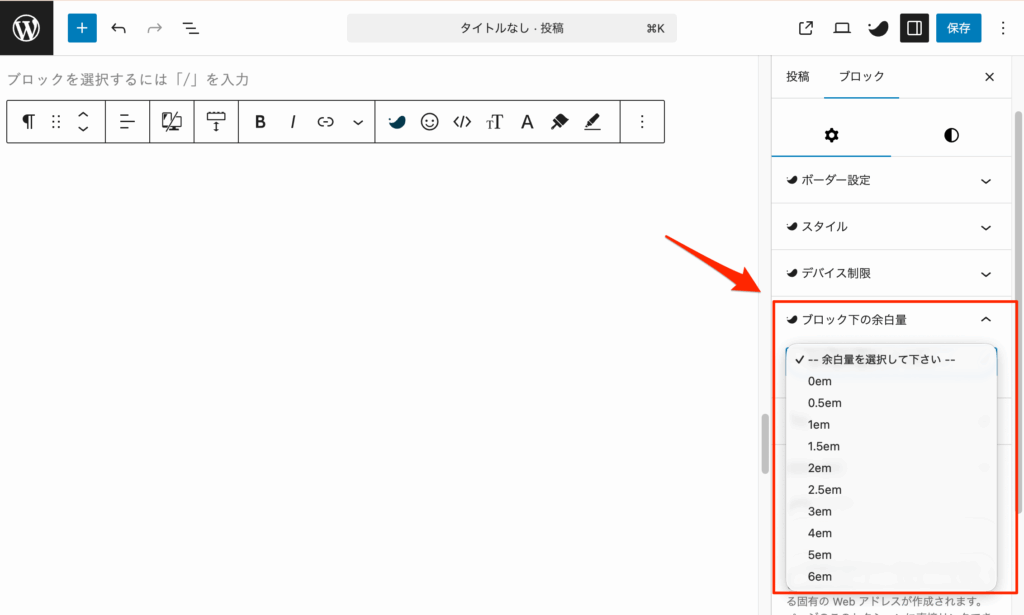Choose 6em from the margin dropdown
The height and width of the screenshot is (615, 1024).
(x=819, y=577)
